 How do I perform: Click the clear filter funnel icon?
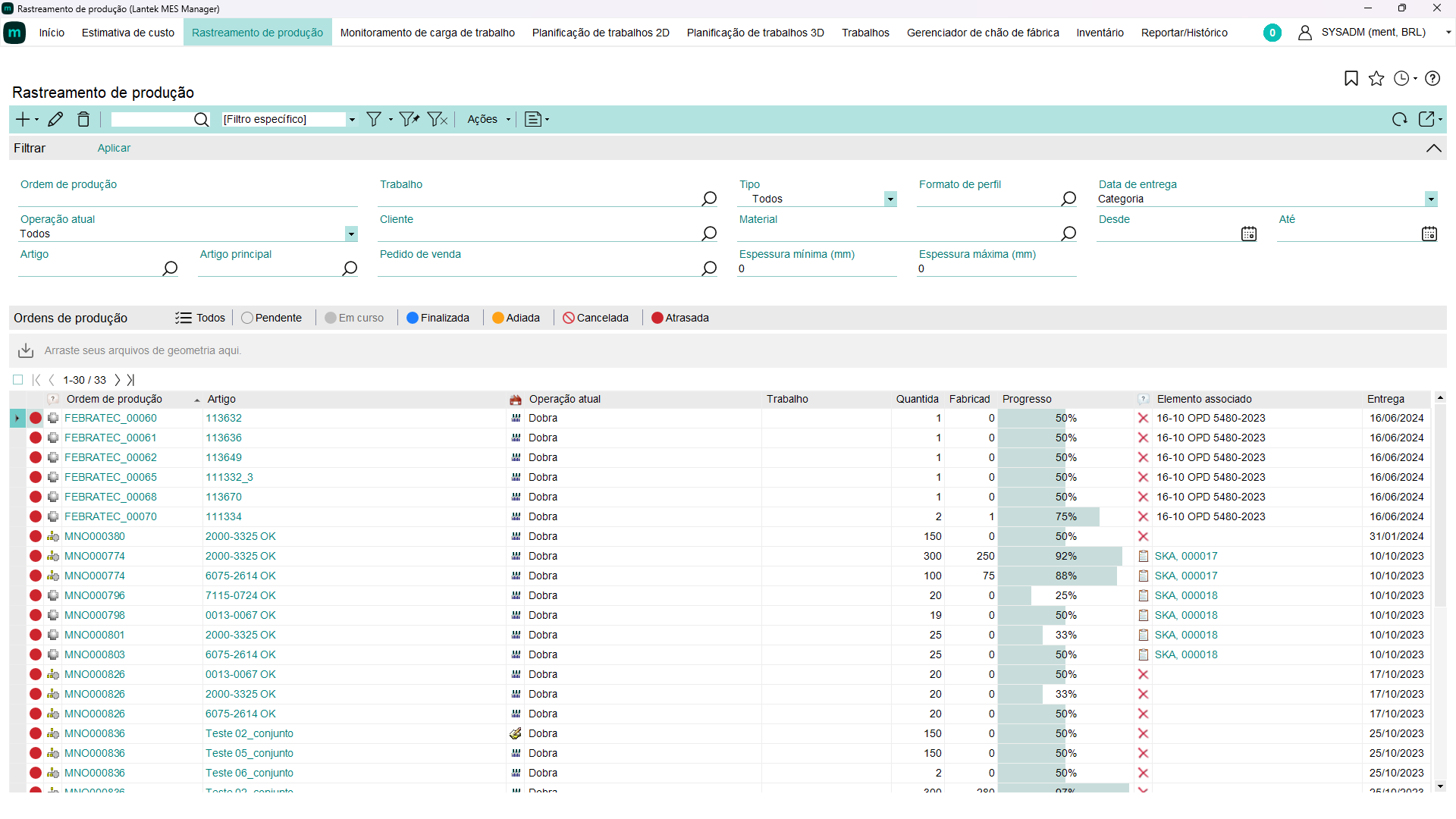(438, 119)
